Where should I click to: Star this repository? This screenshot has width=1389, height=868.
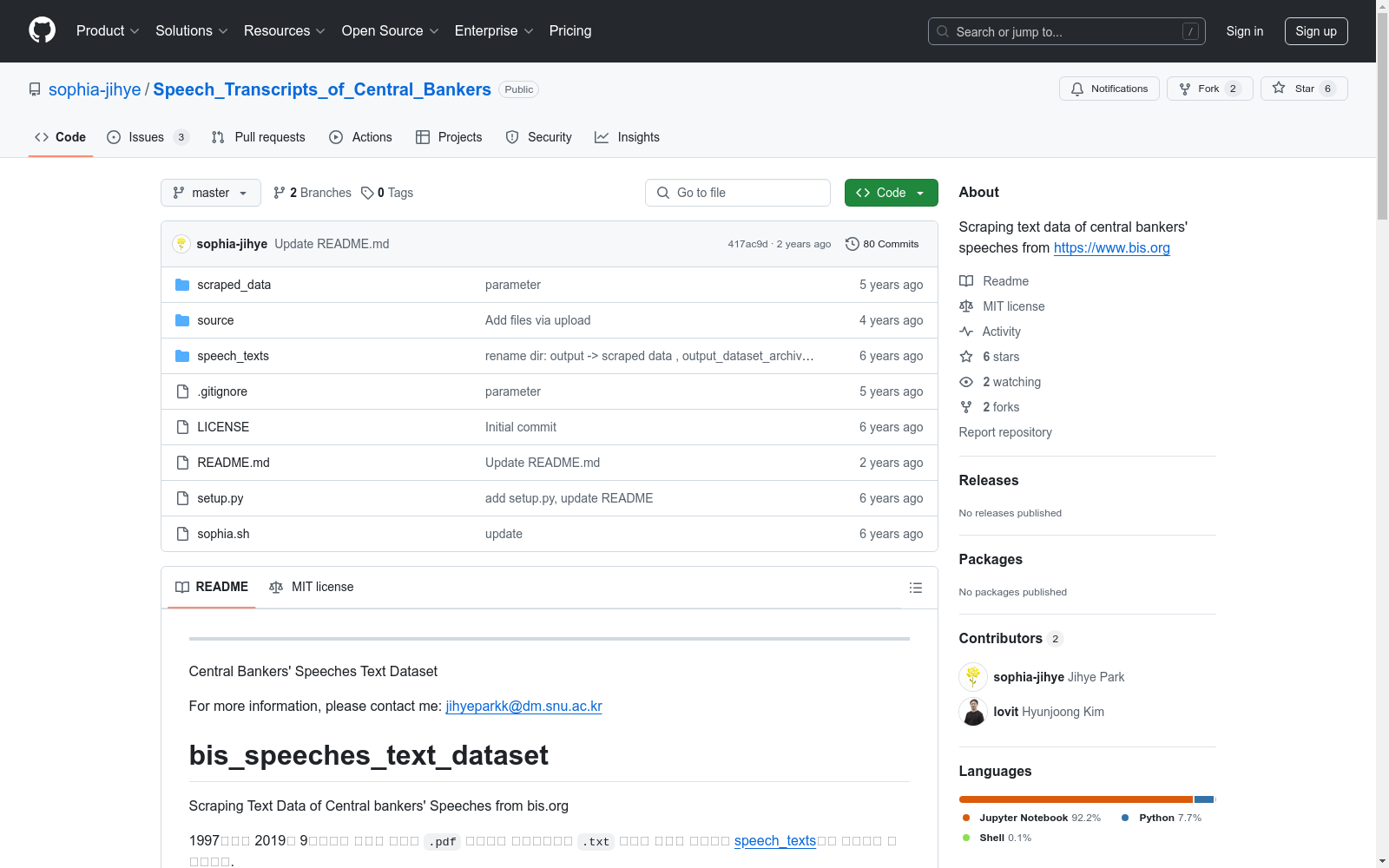1304,89
